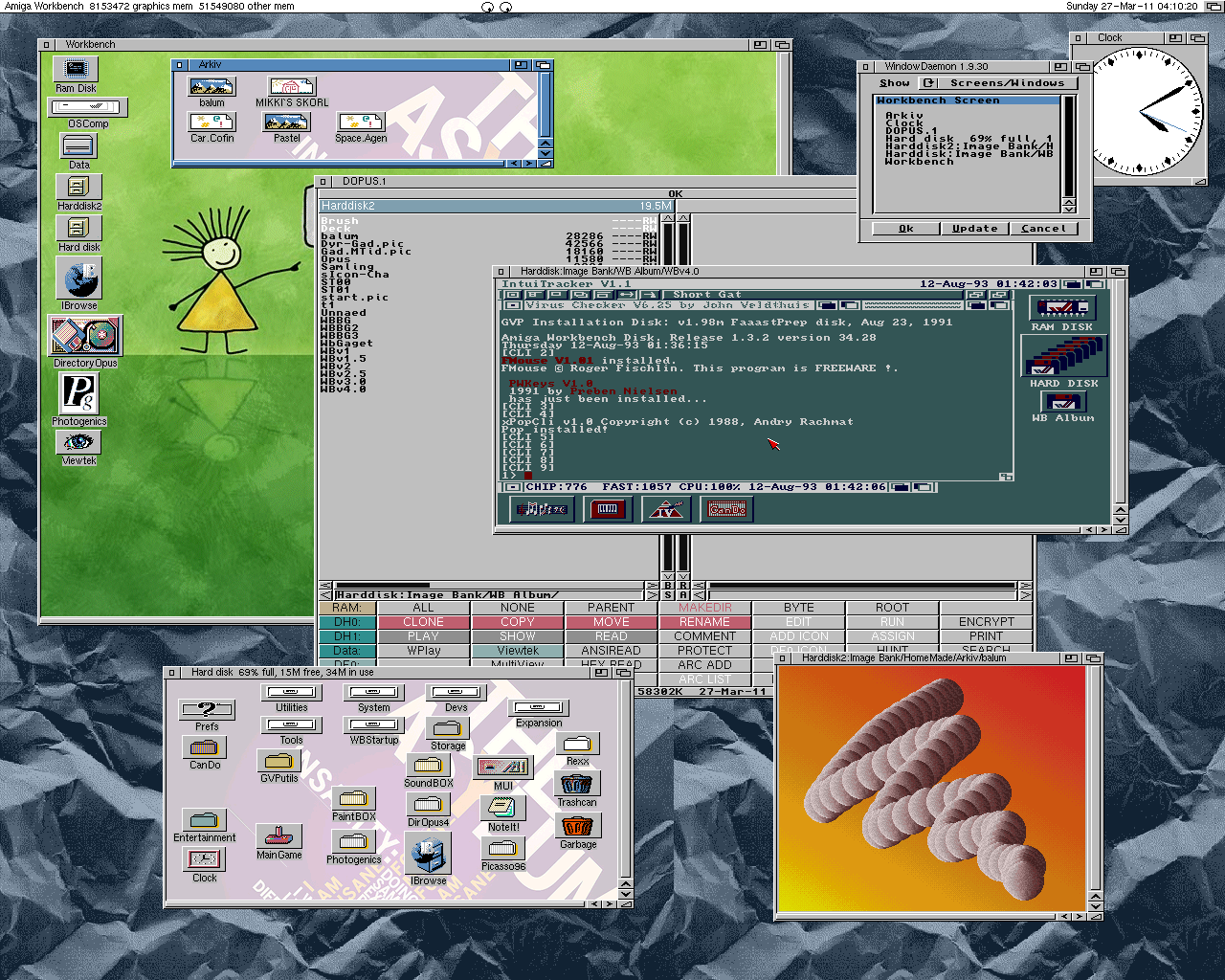
Task: Click MOVE button in DOpus
Action: 611,622
